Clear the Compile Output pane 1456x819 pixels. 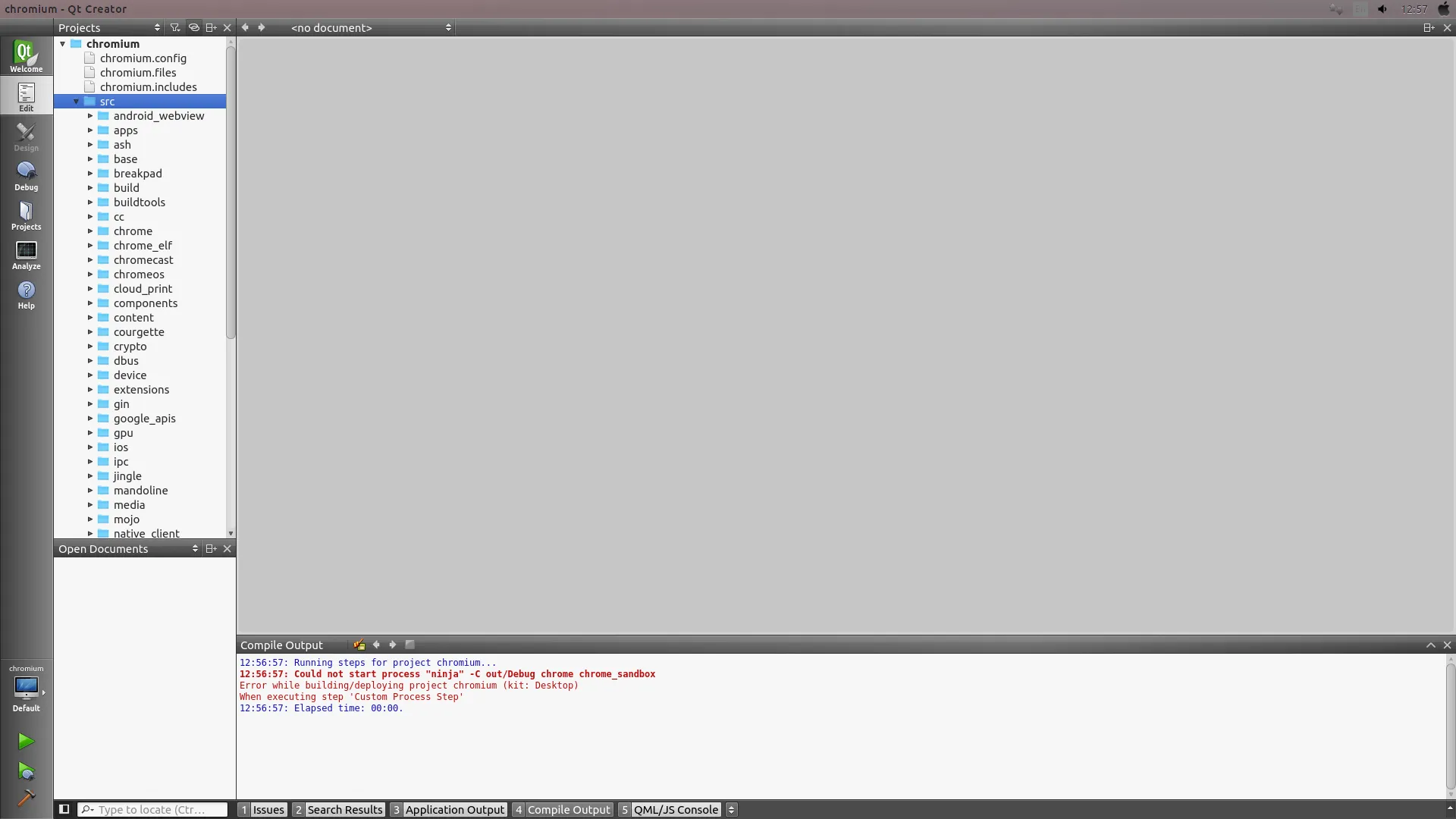pyautogui.click(x=359, y=645)
